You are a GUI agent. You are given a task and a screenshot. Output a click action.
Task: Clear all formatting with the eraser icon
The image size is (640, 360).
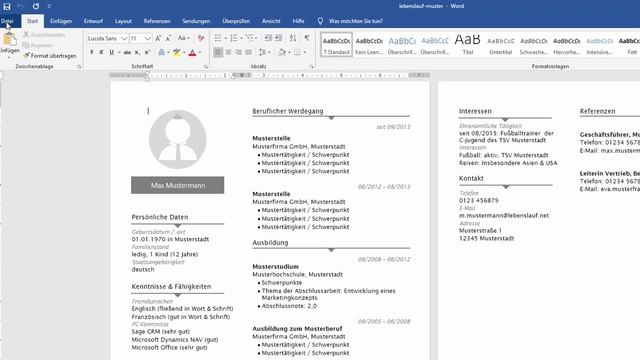tap(201, 38)
